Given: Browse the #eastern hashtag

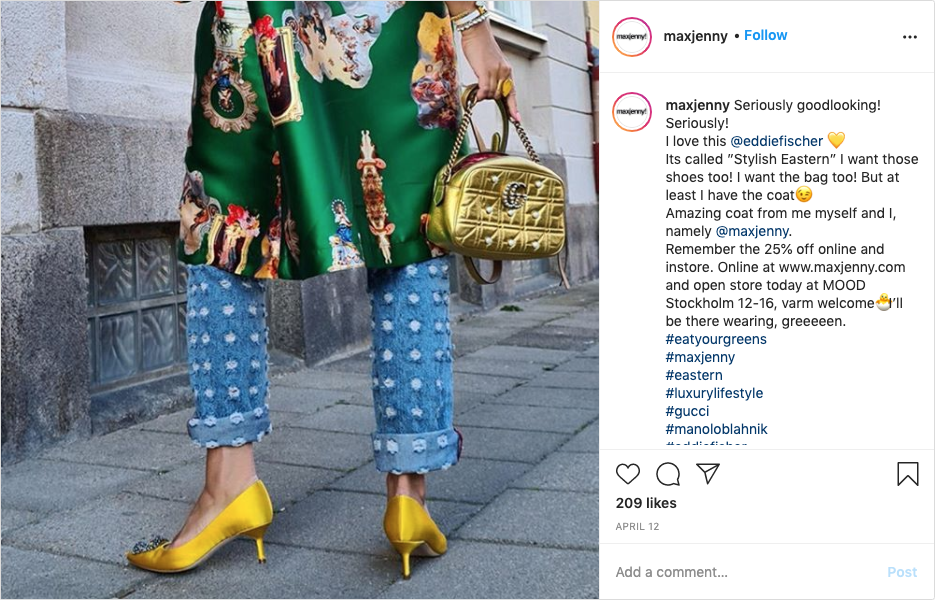Looking at the screenshot, I should point(694,375).
